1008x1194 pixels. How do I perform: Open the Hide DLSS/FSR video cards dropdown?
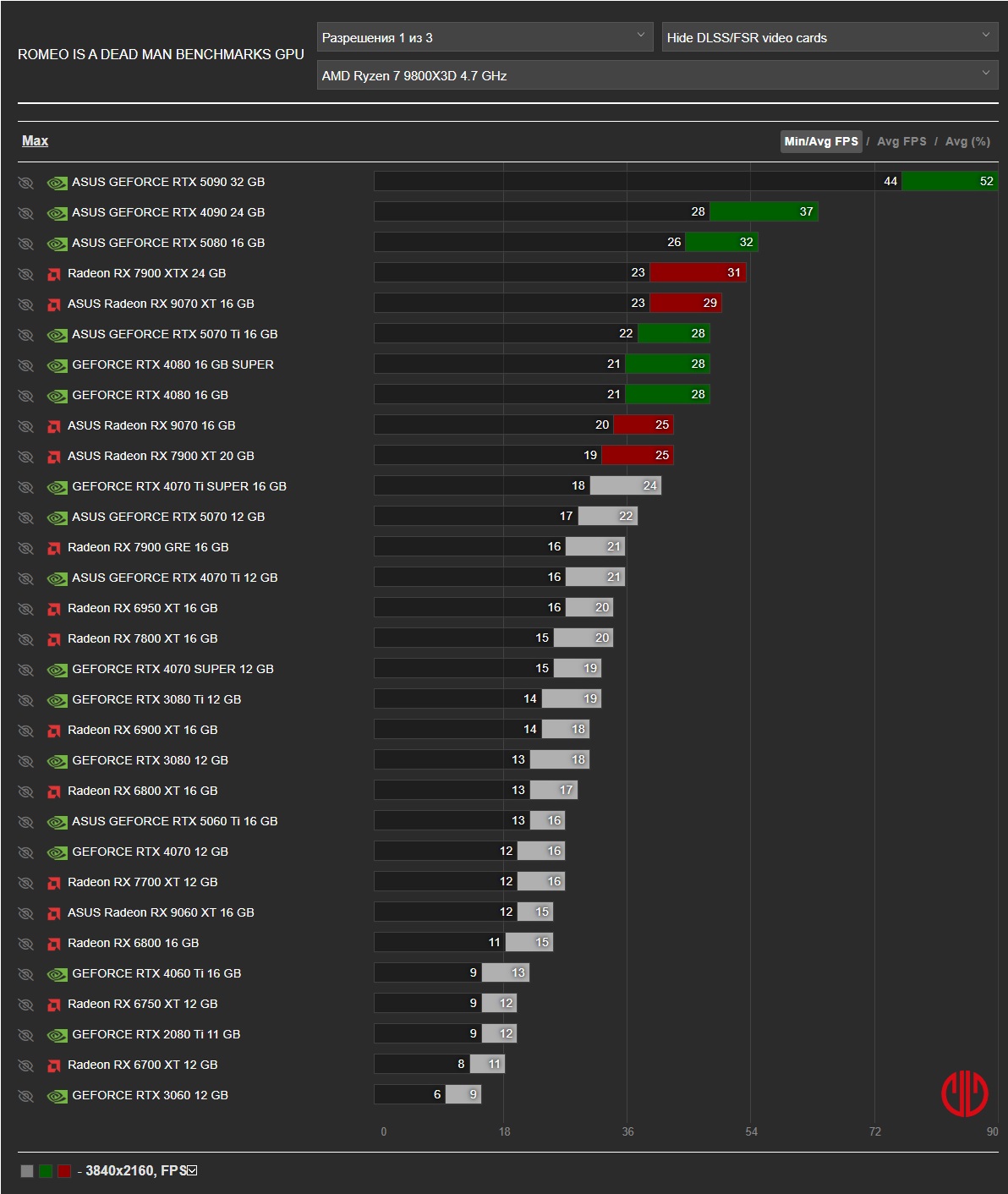830,37
